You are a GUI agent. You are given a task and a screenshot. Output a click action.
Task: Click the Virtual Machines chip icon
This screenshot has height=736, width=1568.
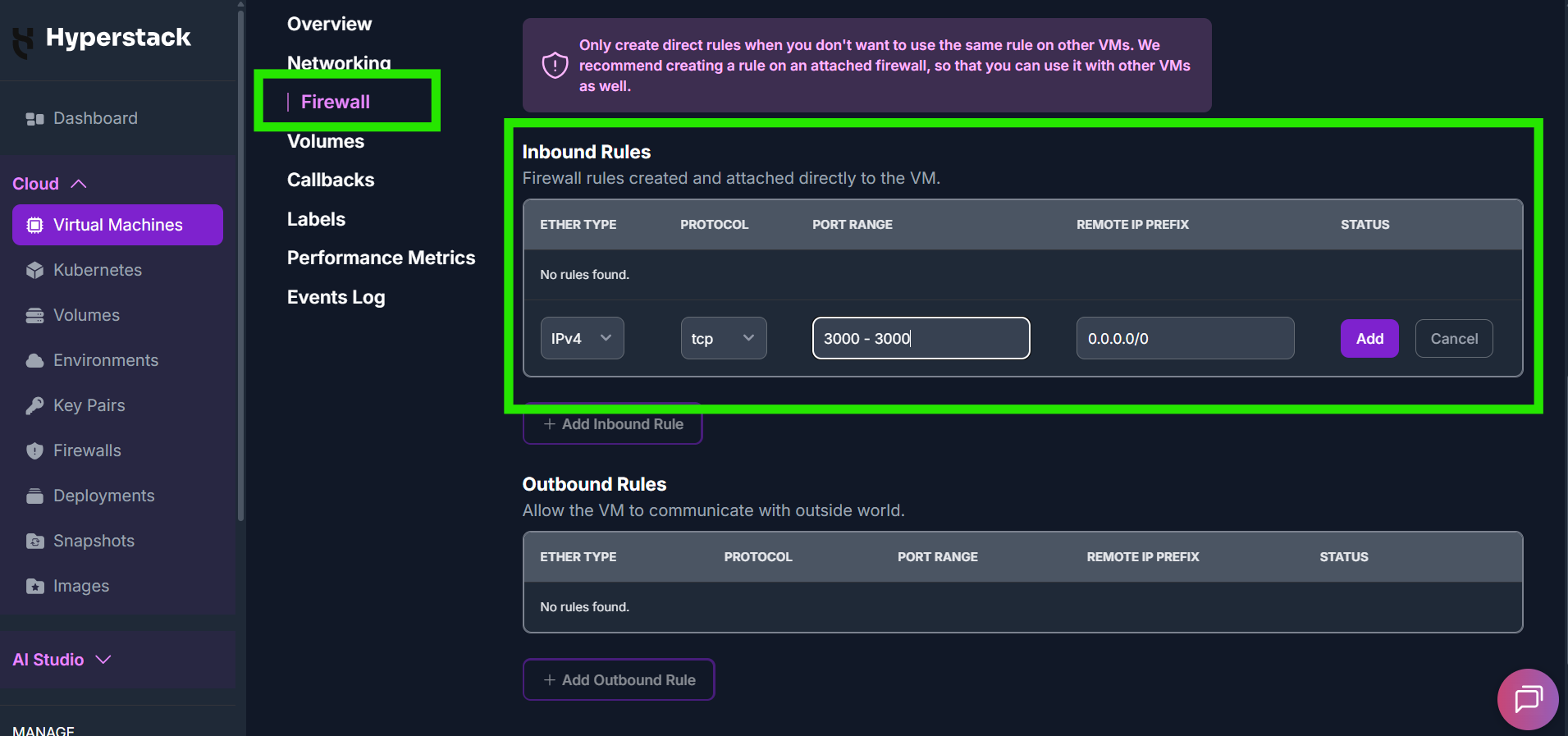click(34, 225)
